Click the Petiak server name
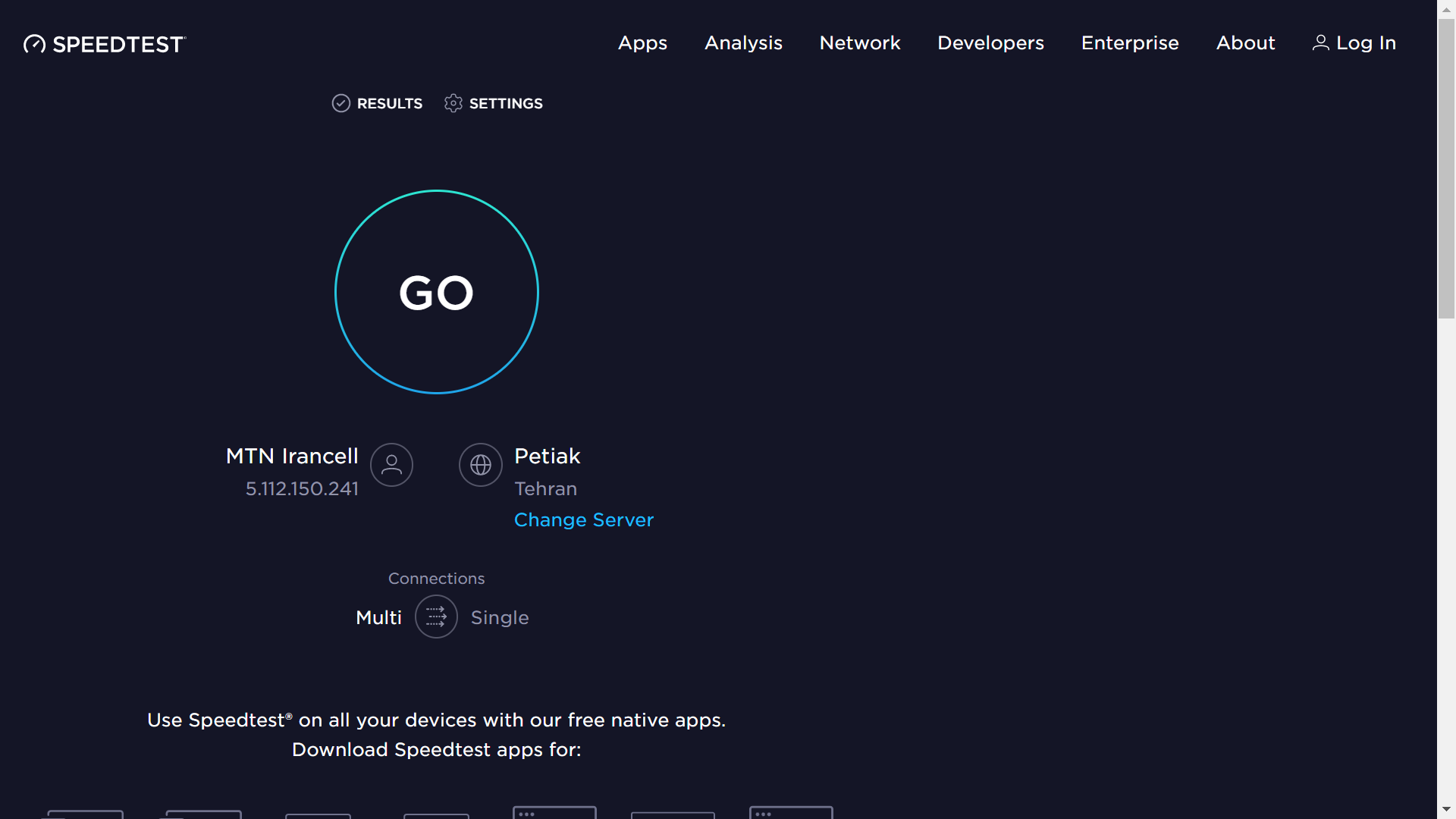Image resolution: width=1456 pixels, height=819 pixels. 548,457
